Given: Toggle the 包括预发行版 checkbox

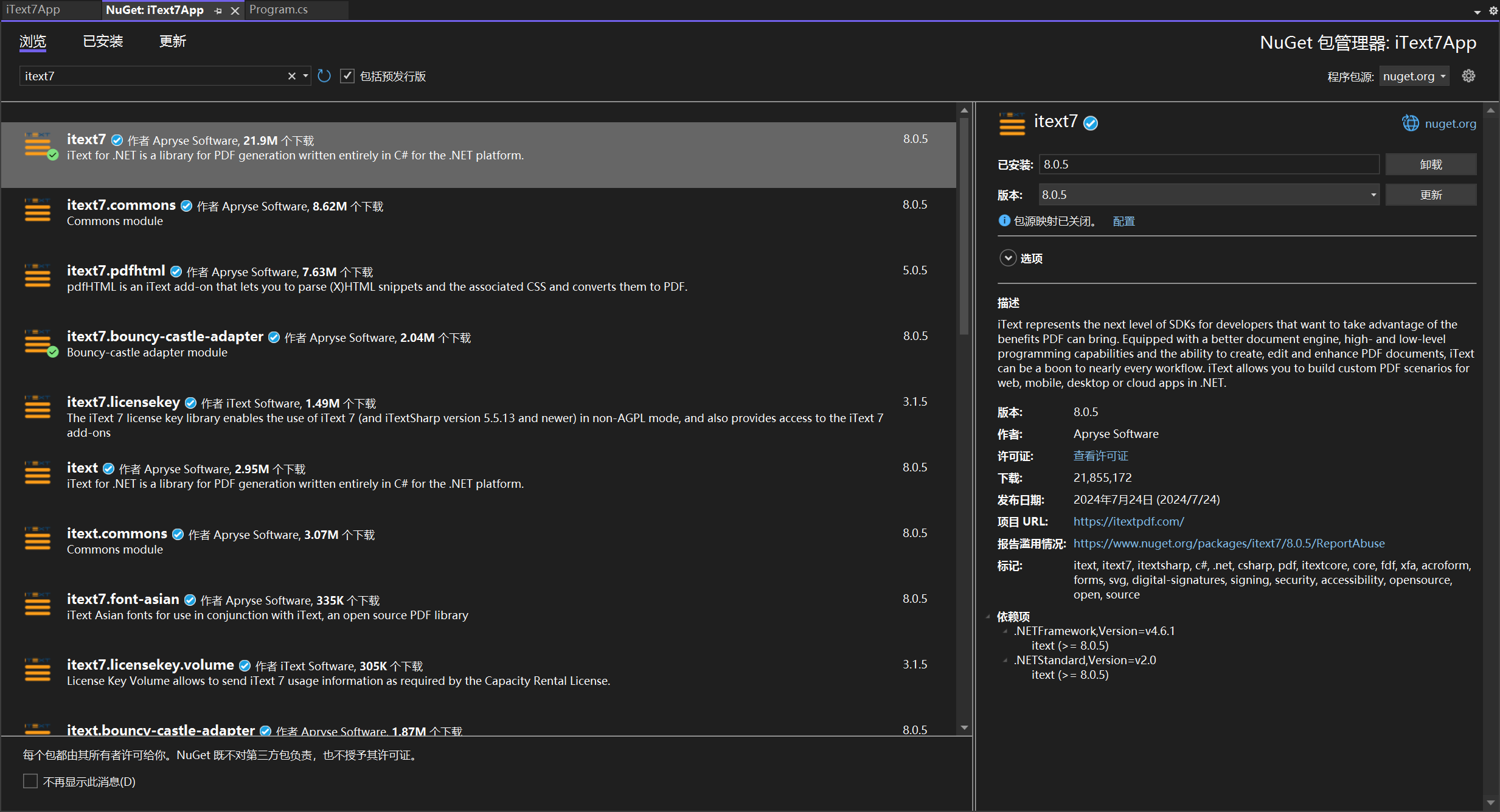Looking at the screenshot, I should click(x=347, y=76).
